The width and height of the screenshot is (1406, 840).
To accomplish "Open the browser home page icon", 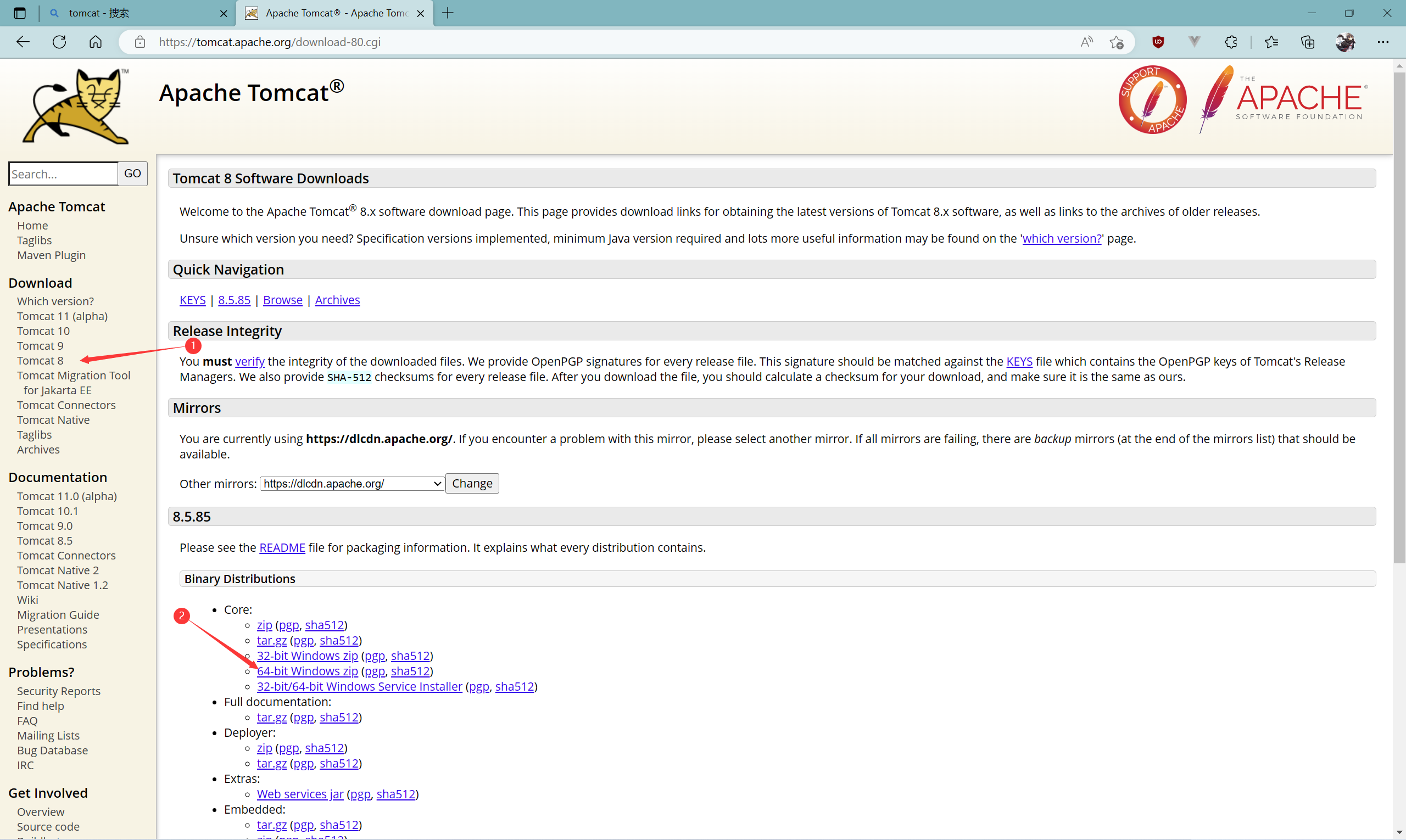I will [96, 42].
